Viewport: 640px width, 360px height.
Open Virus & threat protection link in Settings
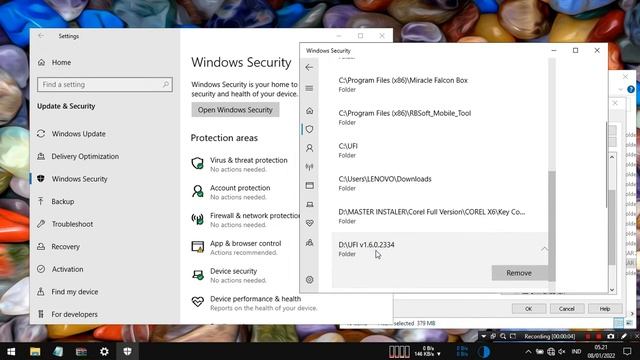tap(249, 160)
